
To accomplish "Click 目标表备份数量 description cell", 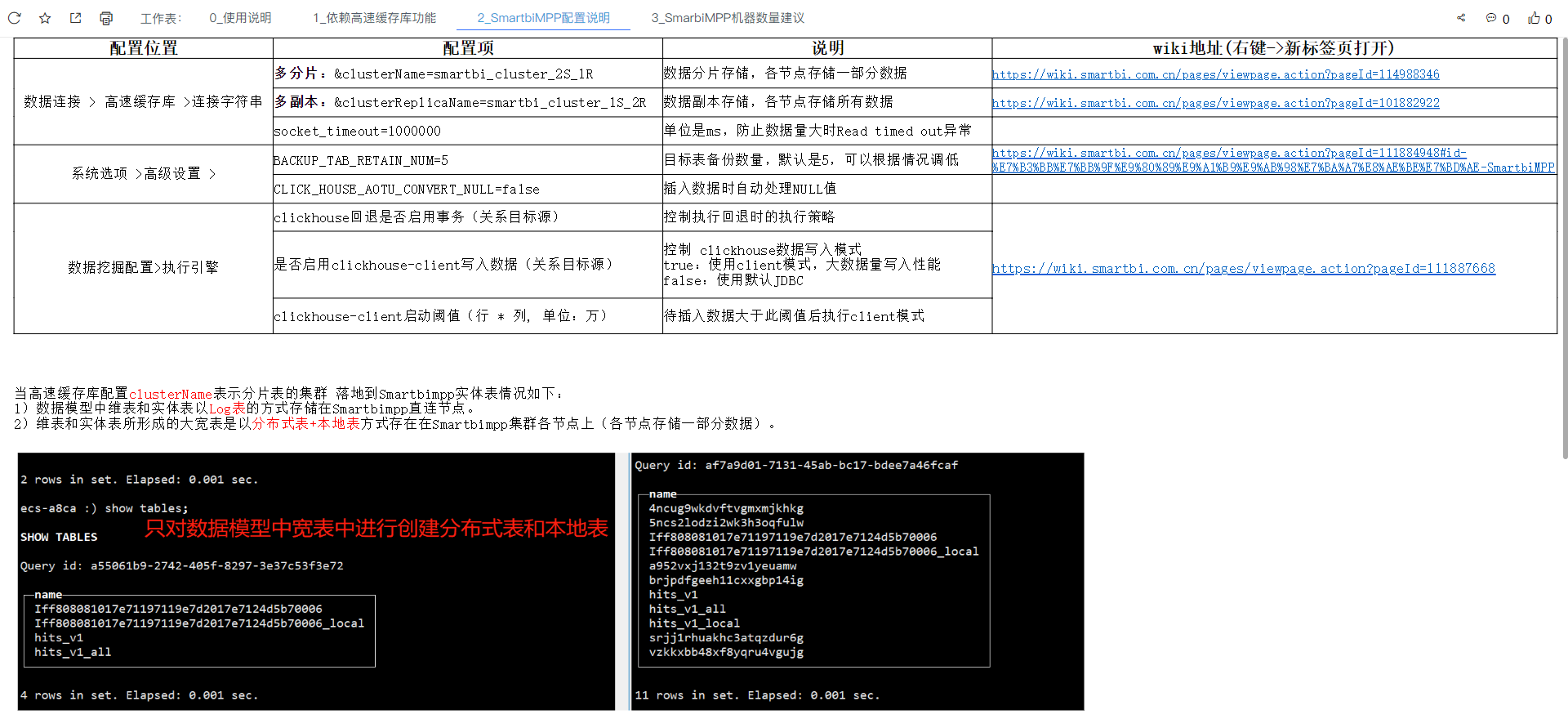I will click(x=827, y=160).
